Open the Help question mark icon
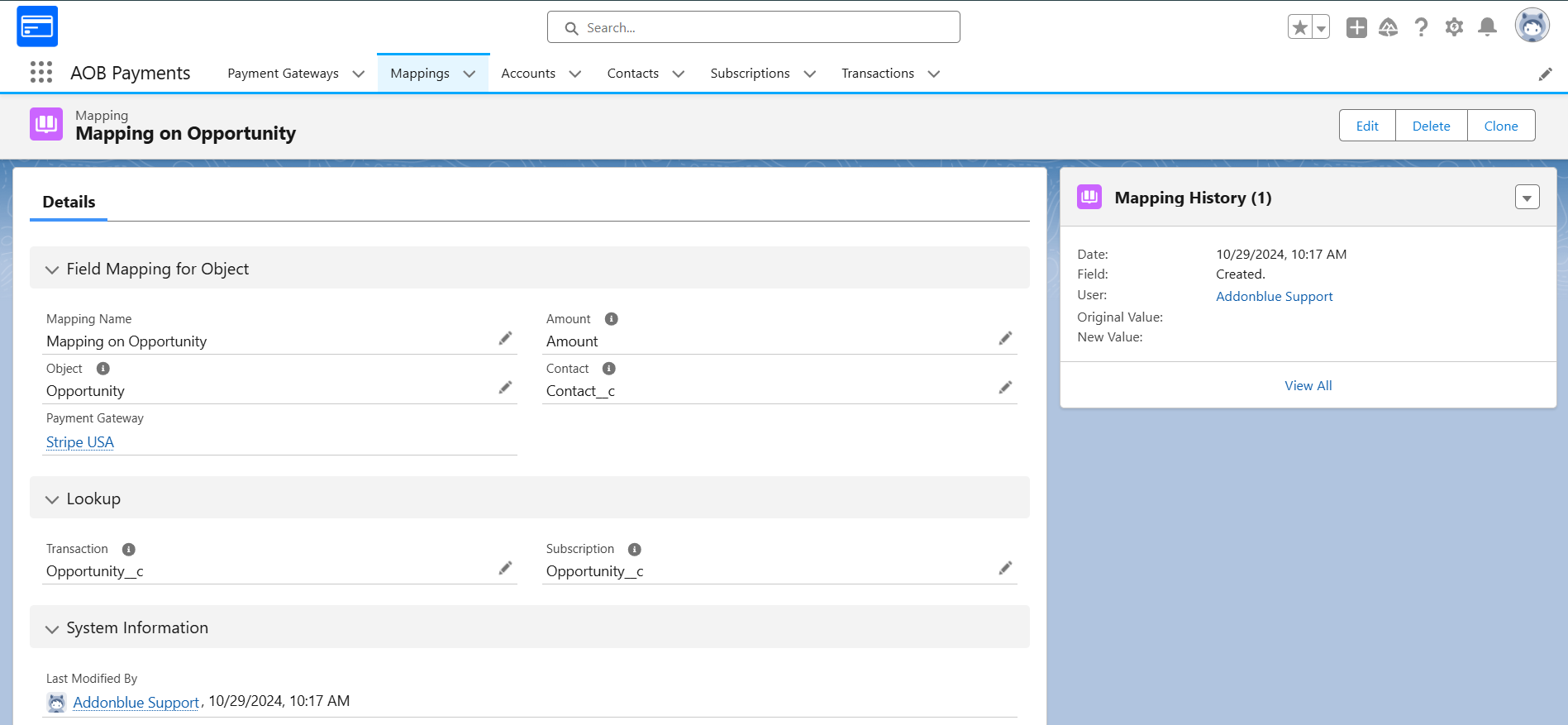Image resolution: width=1568 pixels, height=725 pixels. (1421, 27)
